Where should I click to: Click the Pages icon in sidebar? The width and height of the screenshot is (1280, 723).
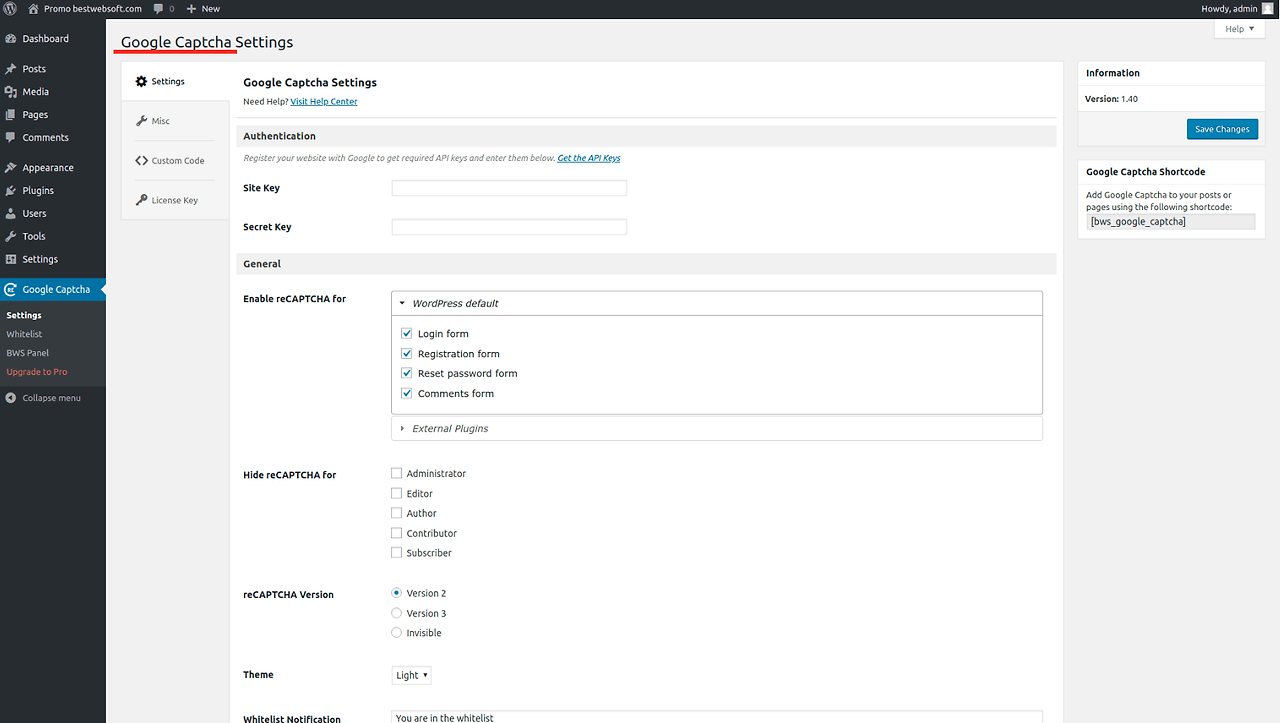point(11,115)
